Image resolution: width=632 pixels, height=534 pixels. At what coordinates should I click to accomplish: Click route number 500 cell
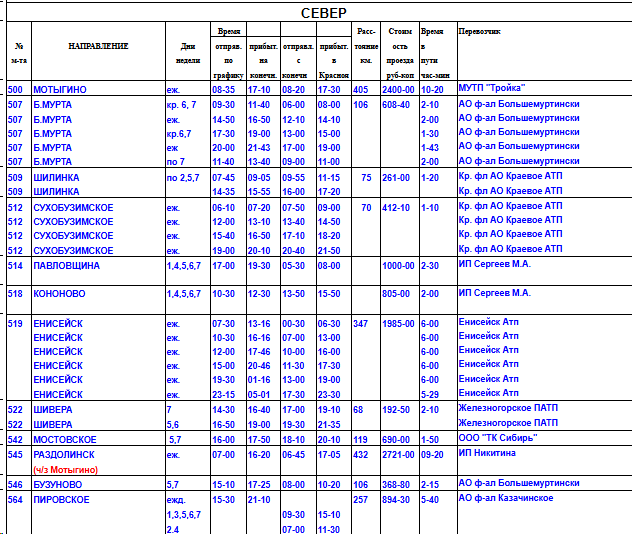15,90
